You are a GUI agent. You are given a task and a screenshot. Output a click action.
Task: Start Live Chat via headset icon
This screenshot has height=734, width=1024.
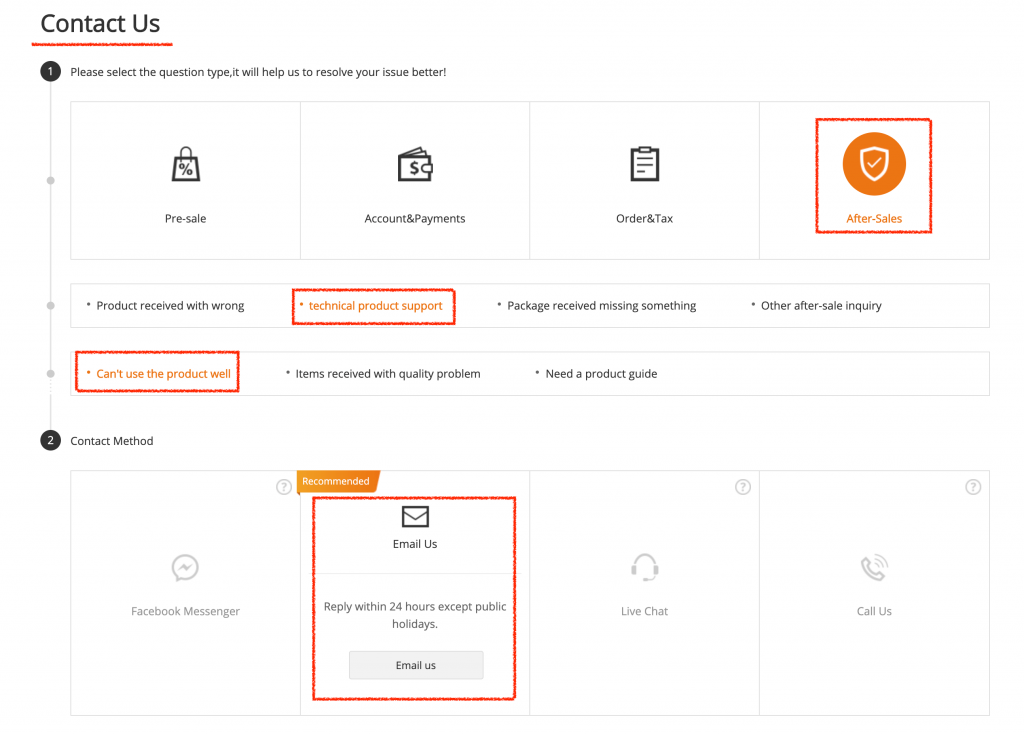[645, 567]
